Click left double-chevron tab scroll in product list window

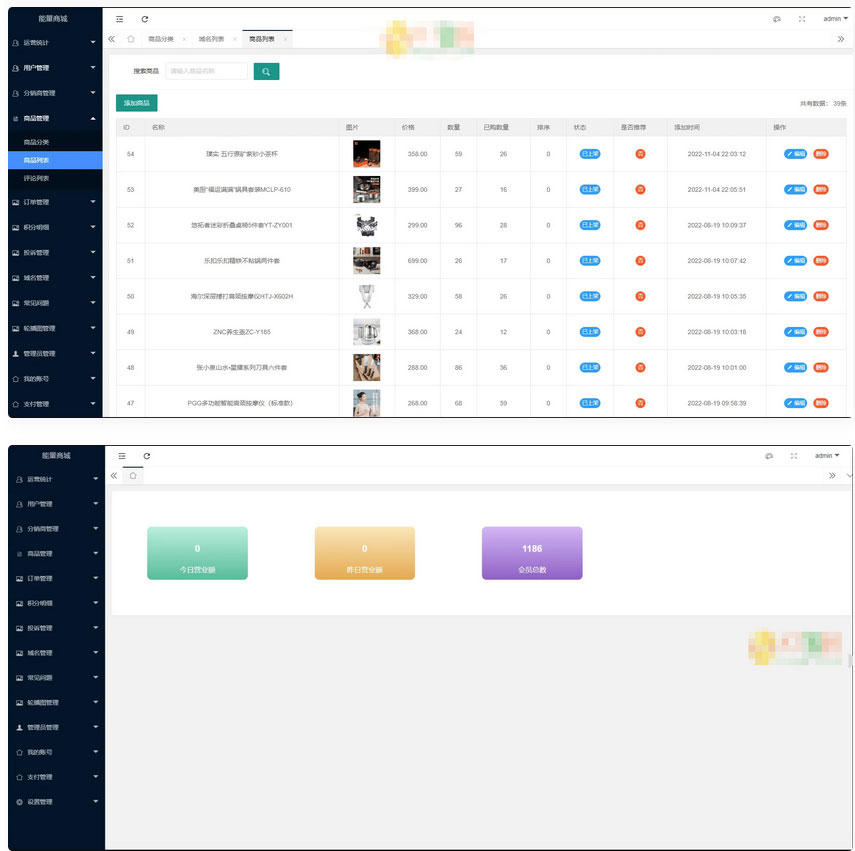tap(112, 39)
